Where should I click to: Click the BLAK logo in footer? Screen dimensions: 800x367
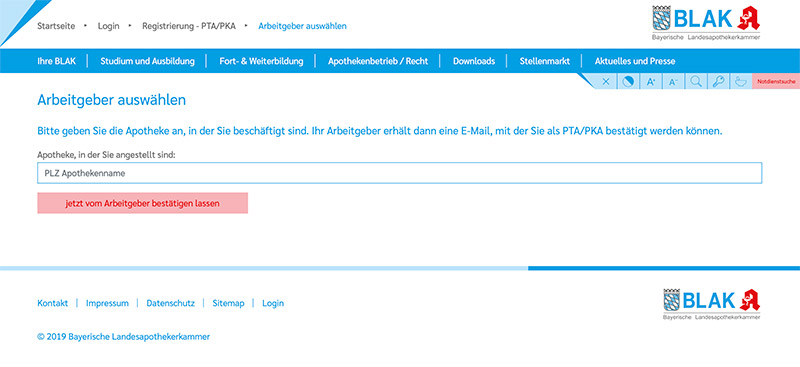(x=712, y=304)
